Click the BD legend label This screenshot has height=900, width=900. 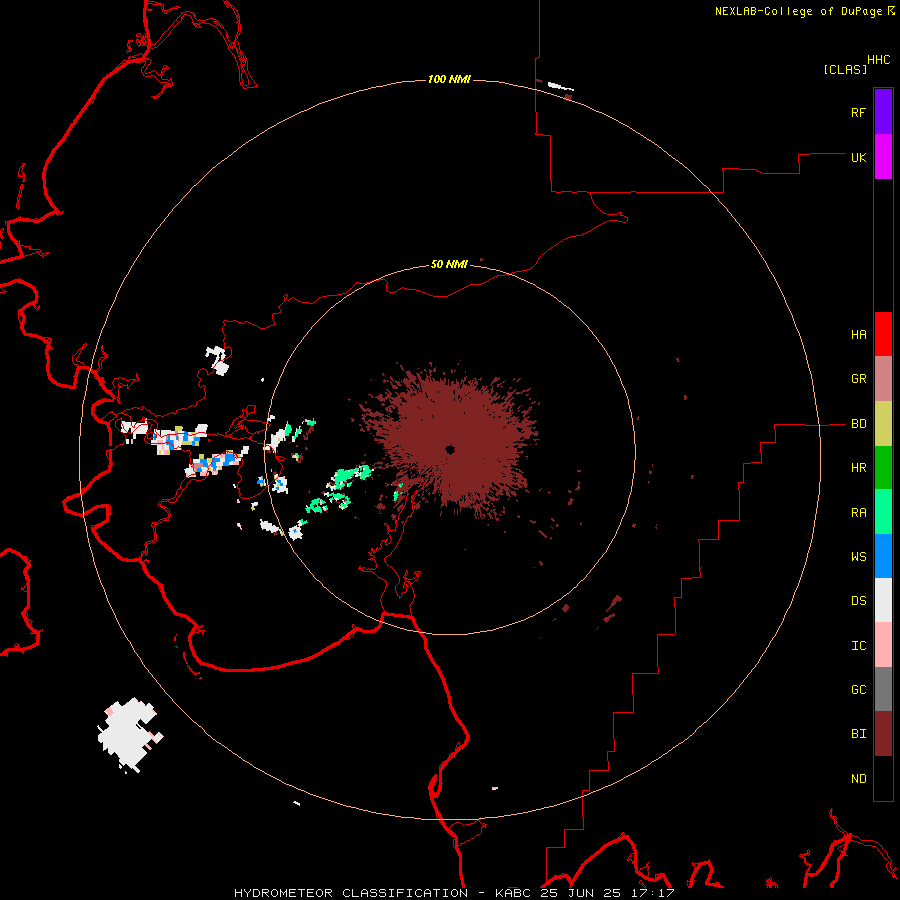coord(859,424)
